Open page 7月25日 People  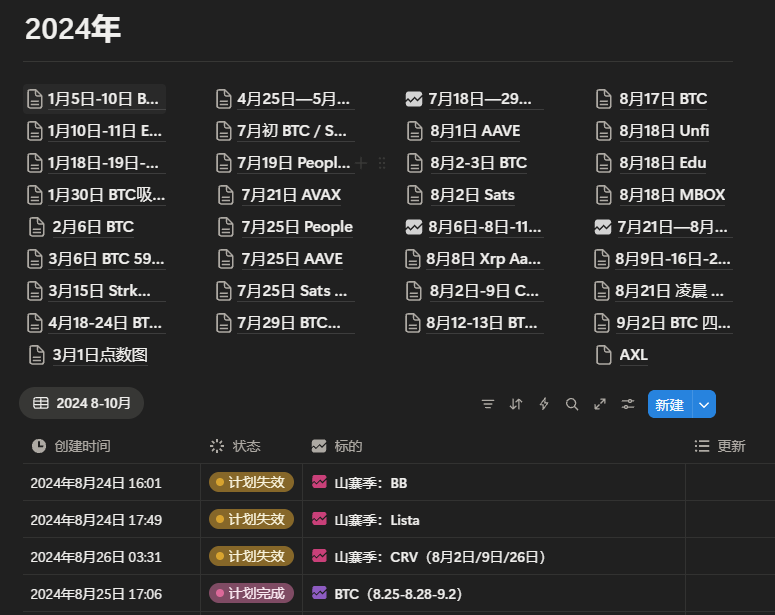(297, 227)
